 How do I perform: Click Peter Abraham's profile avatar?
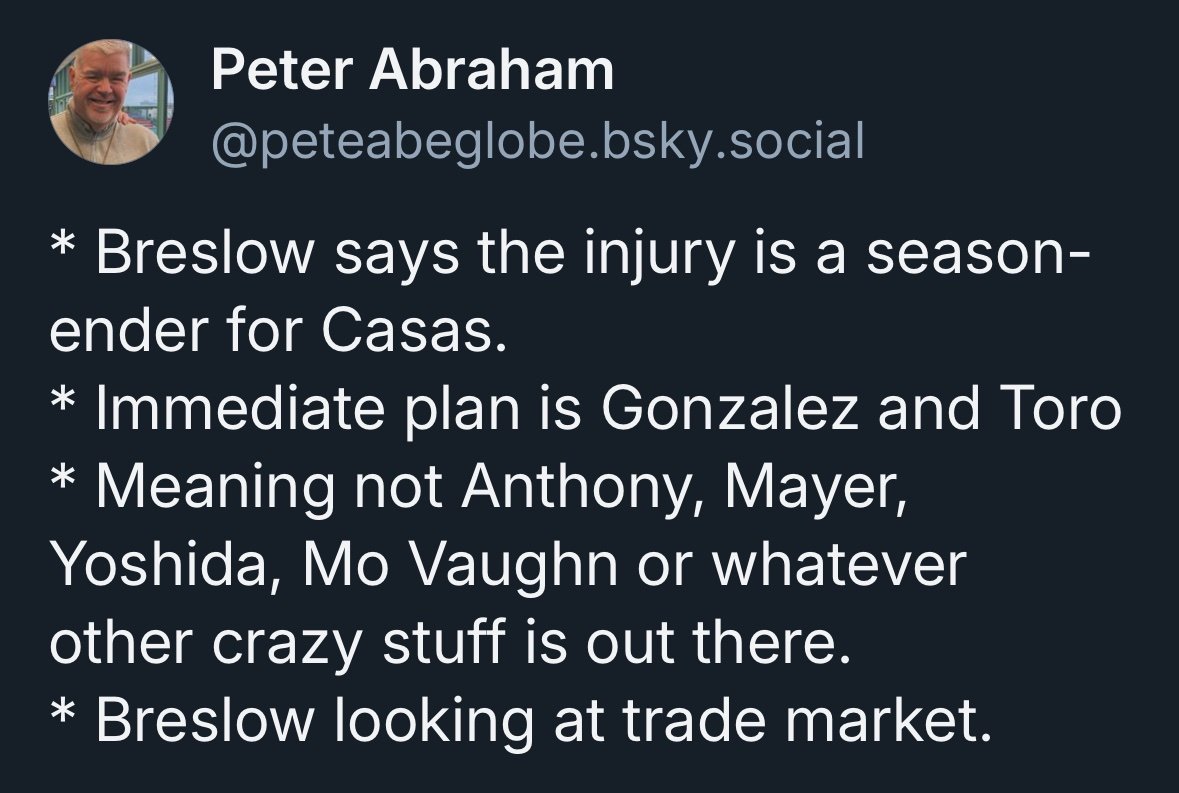pyautogui.click(x=112, y=102)
